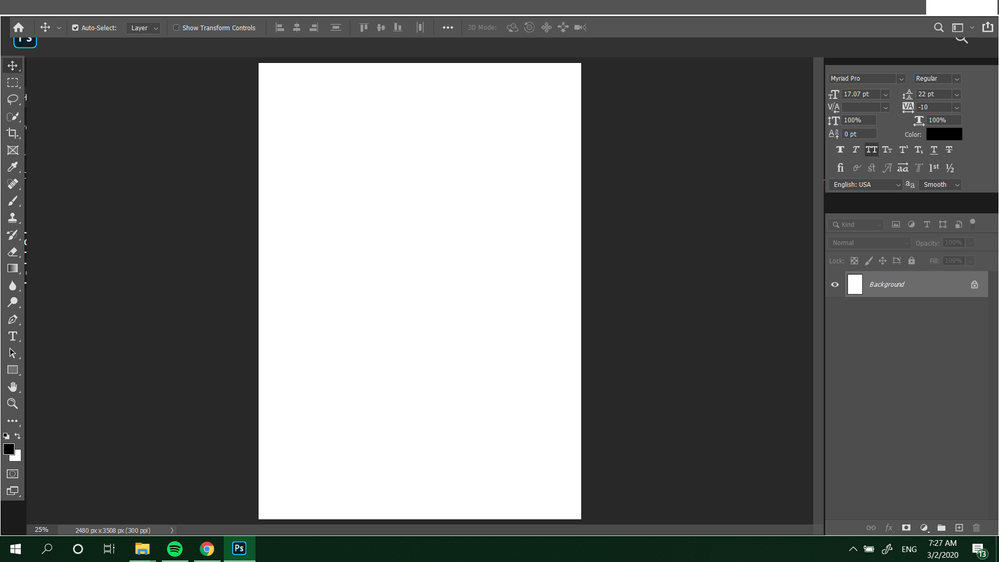999x562 pixels.
Task: Select the History Brush tool
Action: pyautogui.click(x=13, y=234)
